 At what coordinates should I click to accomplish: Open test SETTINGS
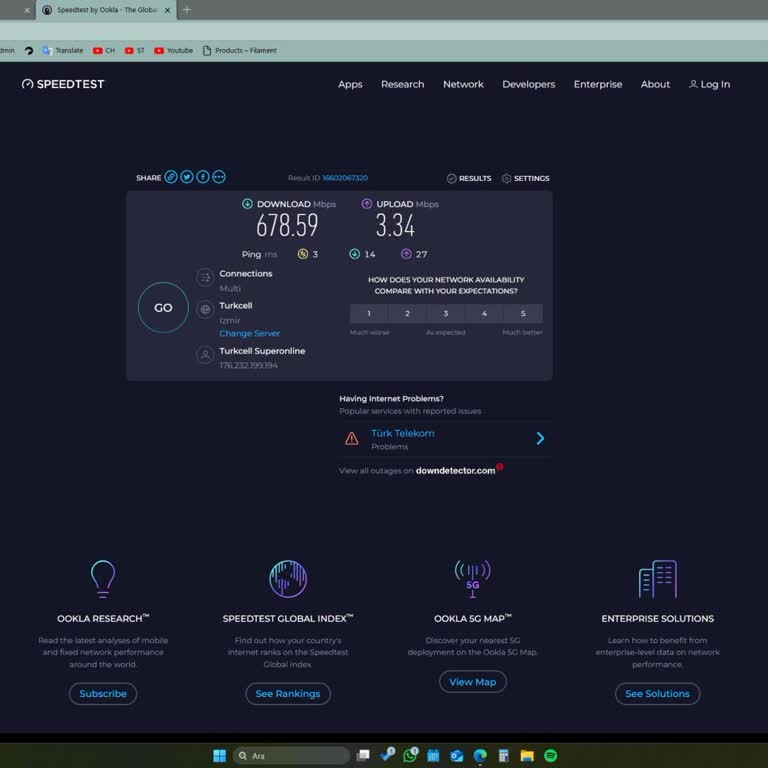[x=526, y=178]
